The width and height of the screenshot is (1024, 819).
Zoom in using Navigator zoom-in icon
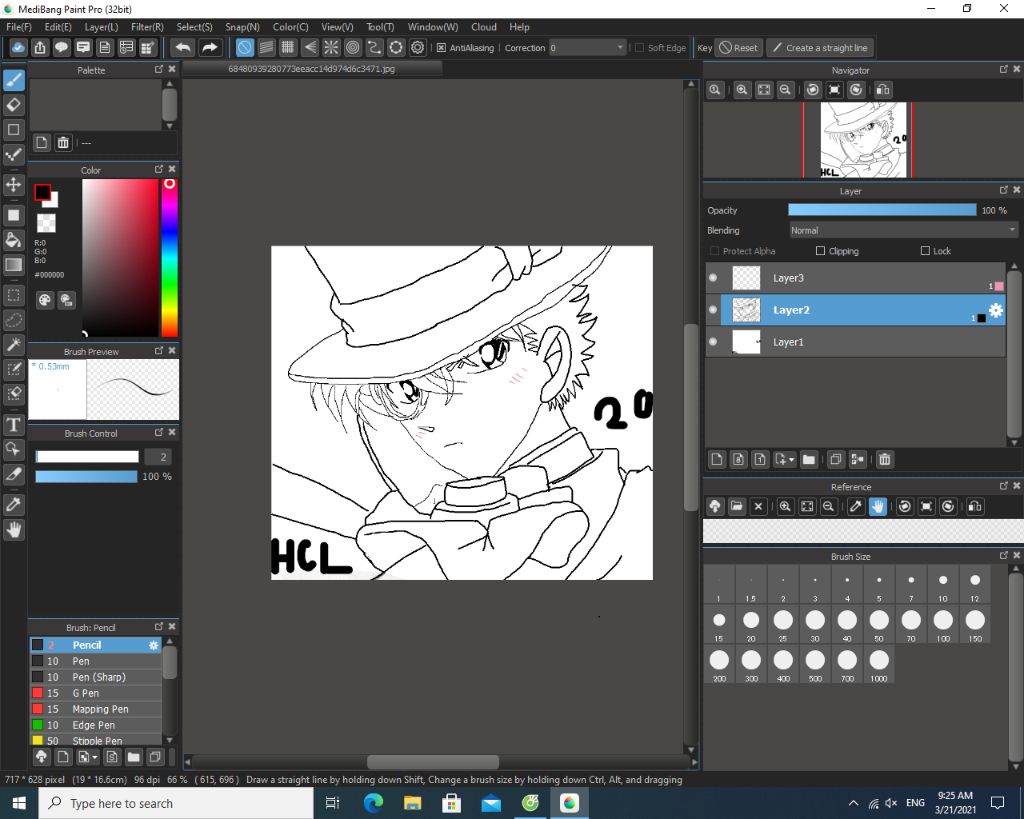(x=742, y=90)
